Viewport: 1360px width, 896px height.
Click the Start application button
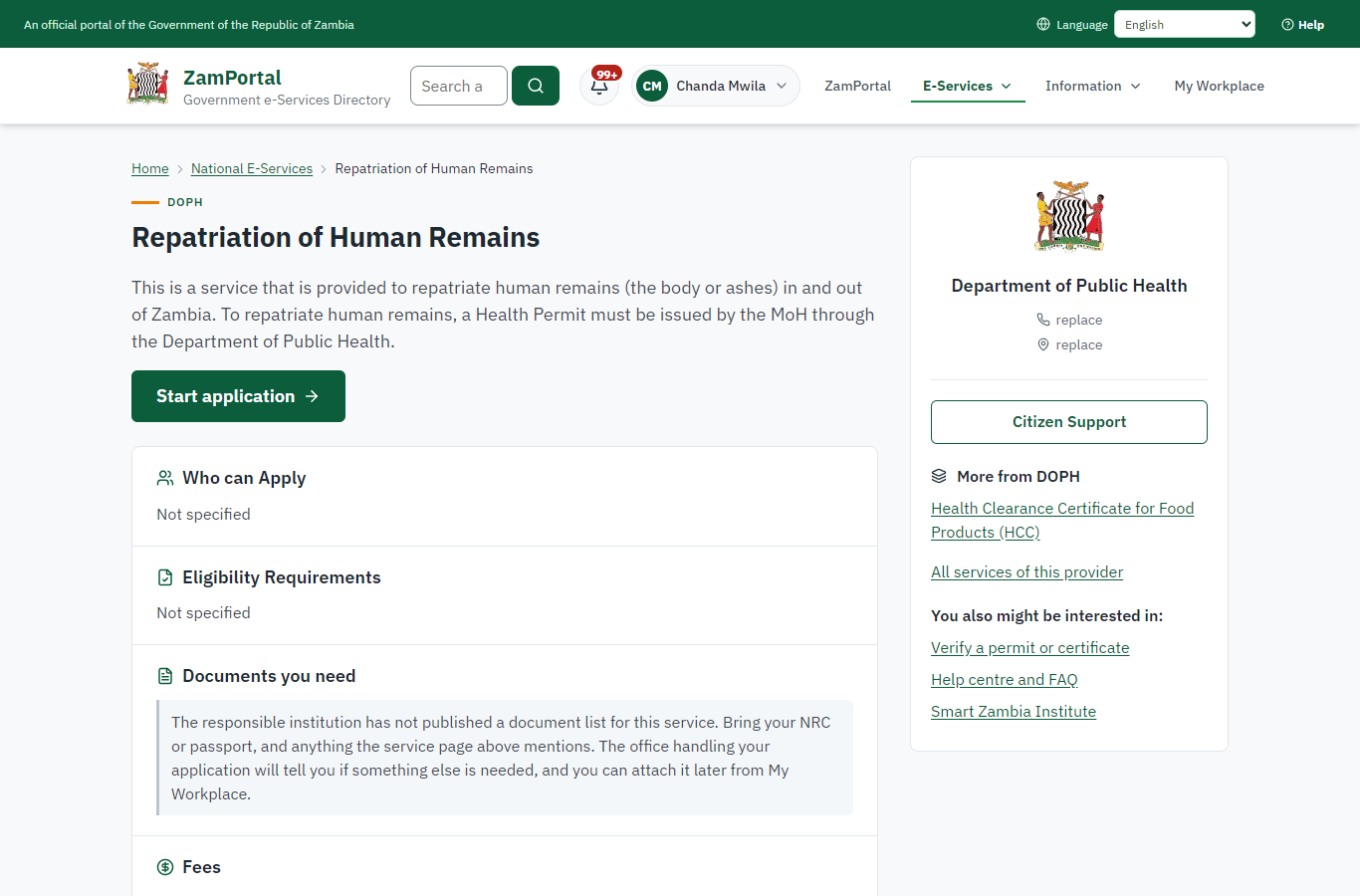pos(238,396)
